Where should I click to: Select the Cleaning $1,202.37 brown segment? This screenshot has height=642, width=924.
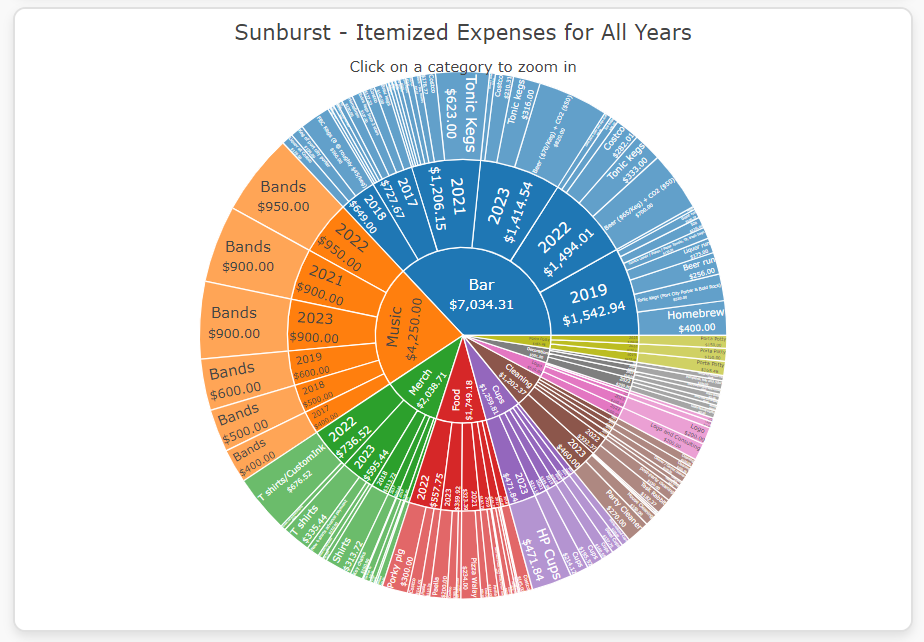[515, 377]
